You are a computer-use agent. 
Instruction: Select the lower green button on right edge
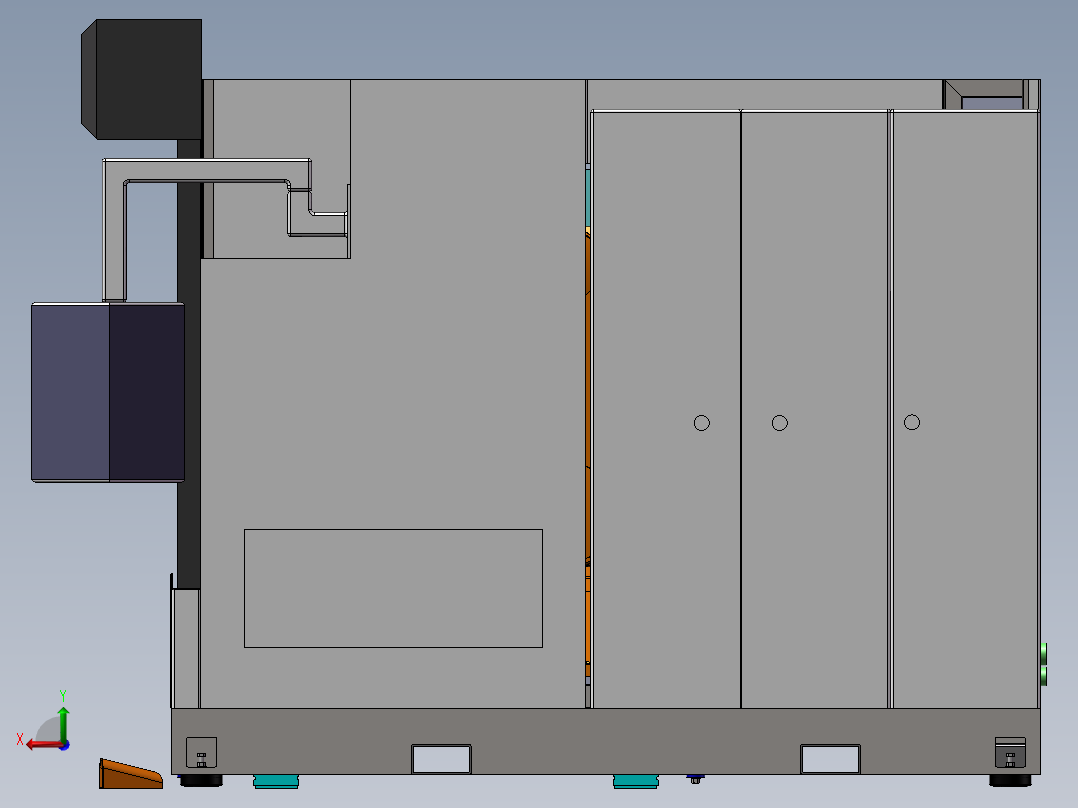(x=1044, y=675)
